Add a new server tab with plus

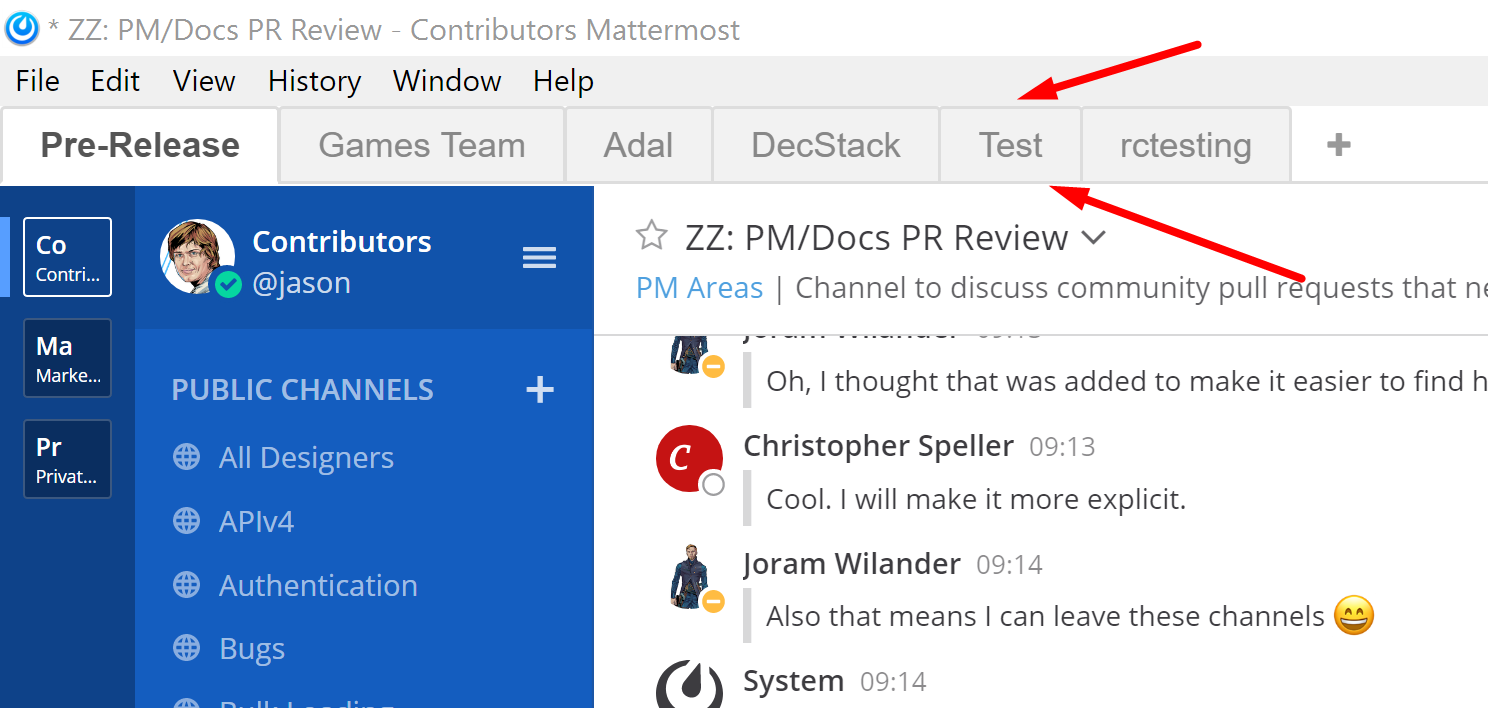[1338, 146]
